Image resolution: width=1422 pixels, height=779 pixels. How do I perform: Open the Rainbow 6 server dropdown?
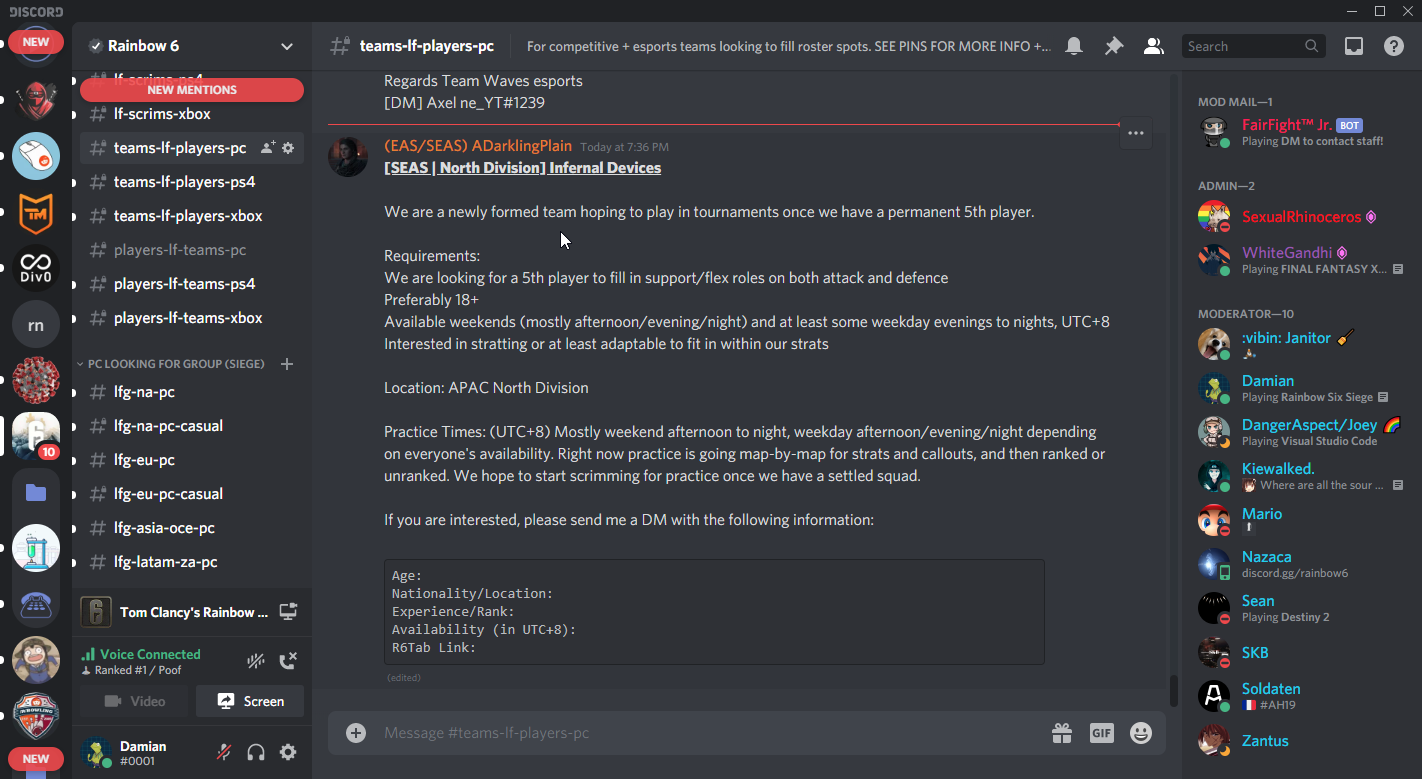pos(287,46)
